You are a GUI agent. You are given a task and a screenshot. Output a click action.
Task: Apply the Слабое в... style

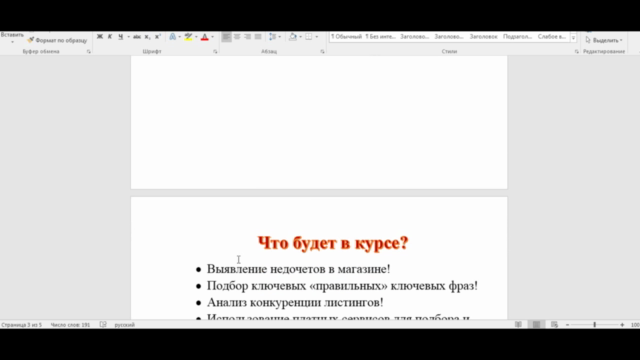(551, 37)
